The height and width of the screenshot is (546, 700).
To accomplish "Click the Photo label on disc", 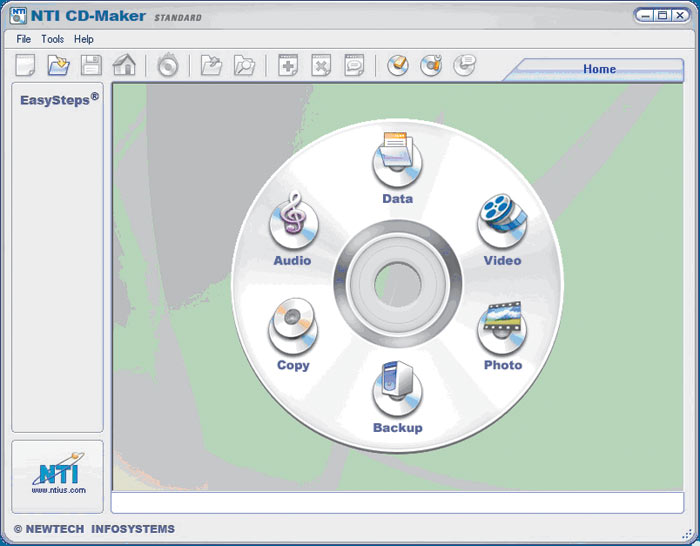I will [x=503, y=365].
